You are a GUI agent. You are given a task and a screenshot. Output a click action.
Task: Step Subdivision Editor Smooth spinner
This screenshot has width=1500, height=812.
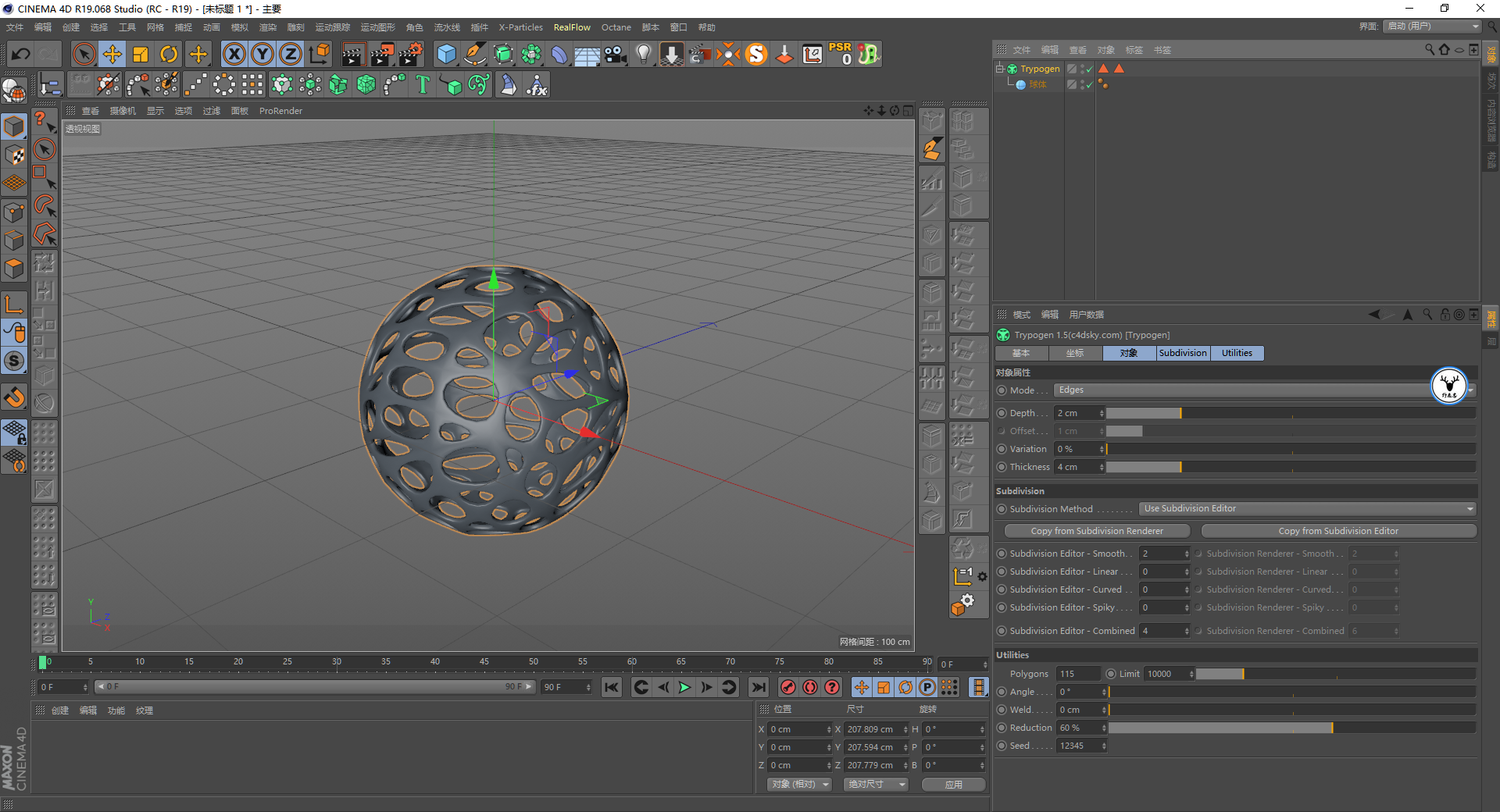(1186, 554)
